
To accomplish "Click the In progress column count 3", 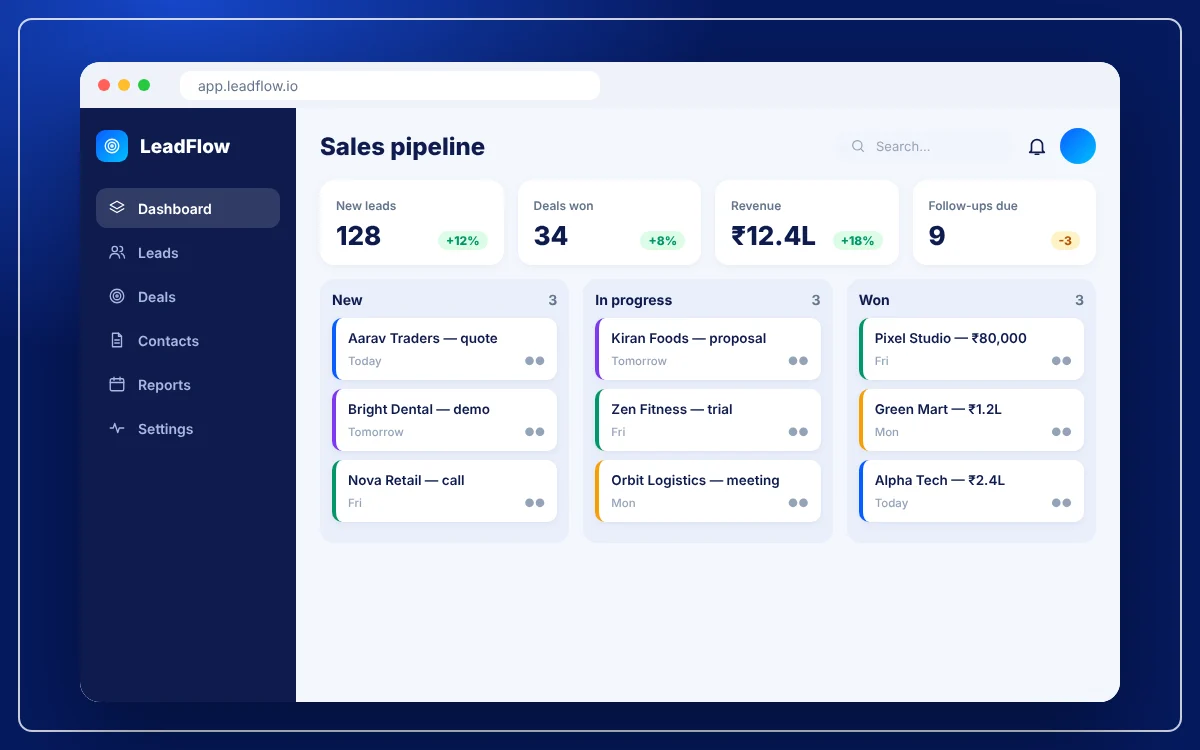I will (816, 300).
